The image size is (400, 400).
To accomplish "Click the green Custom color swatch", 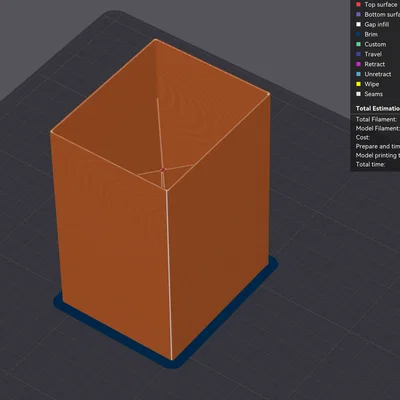I will pos(358,44).
